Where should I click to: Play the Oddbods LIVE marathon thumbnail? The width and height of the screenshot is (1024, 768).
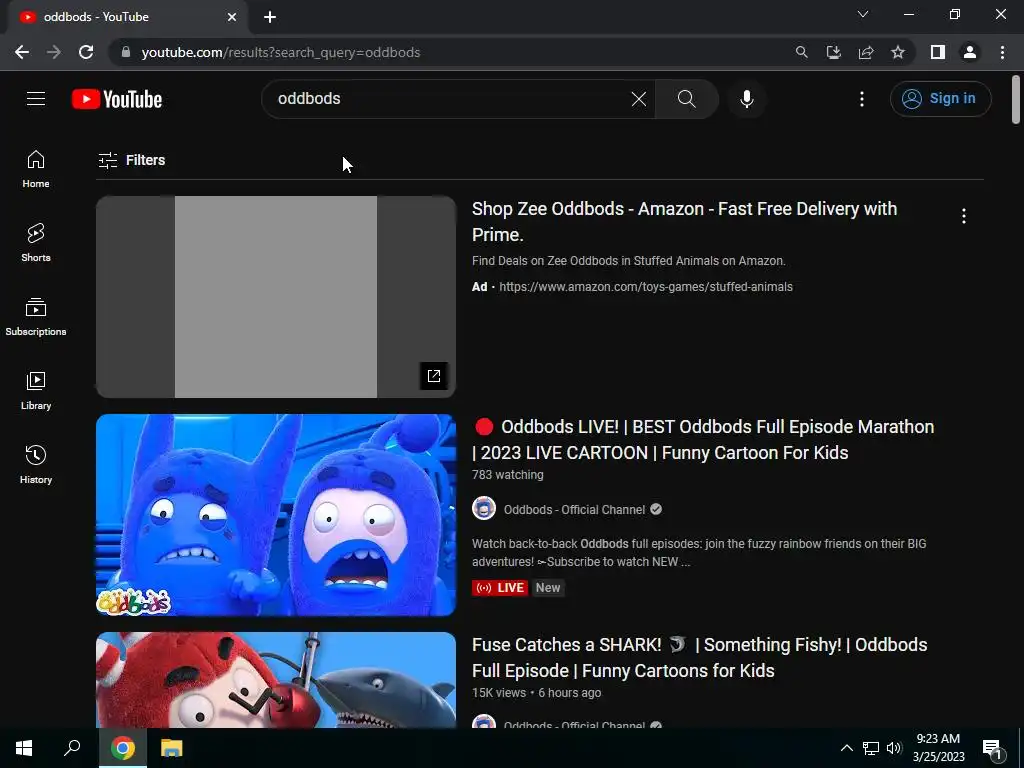click(276, 515)
